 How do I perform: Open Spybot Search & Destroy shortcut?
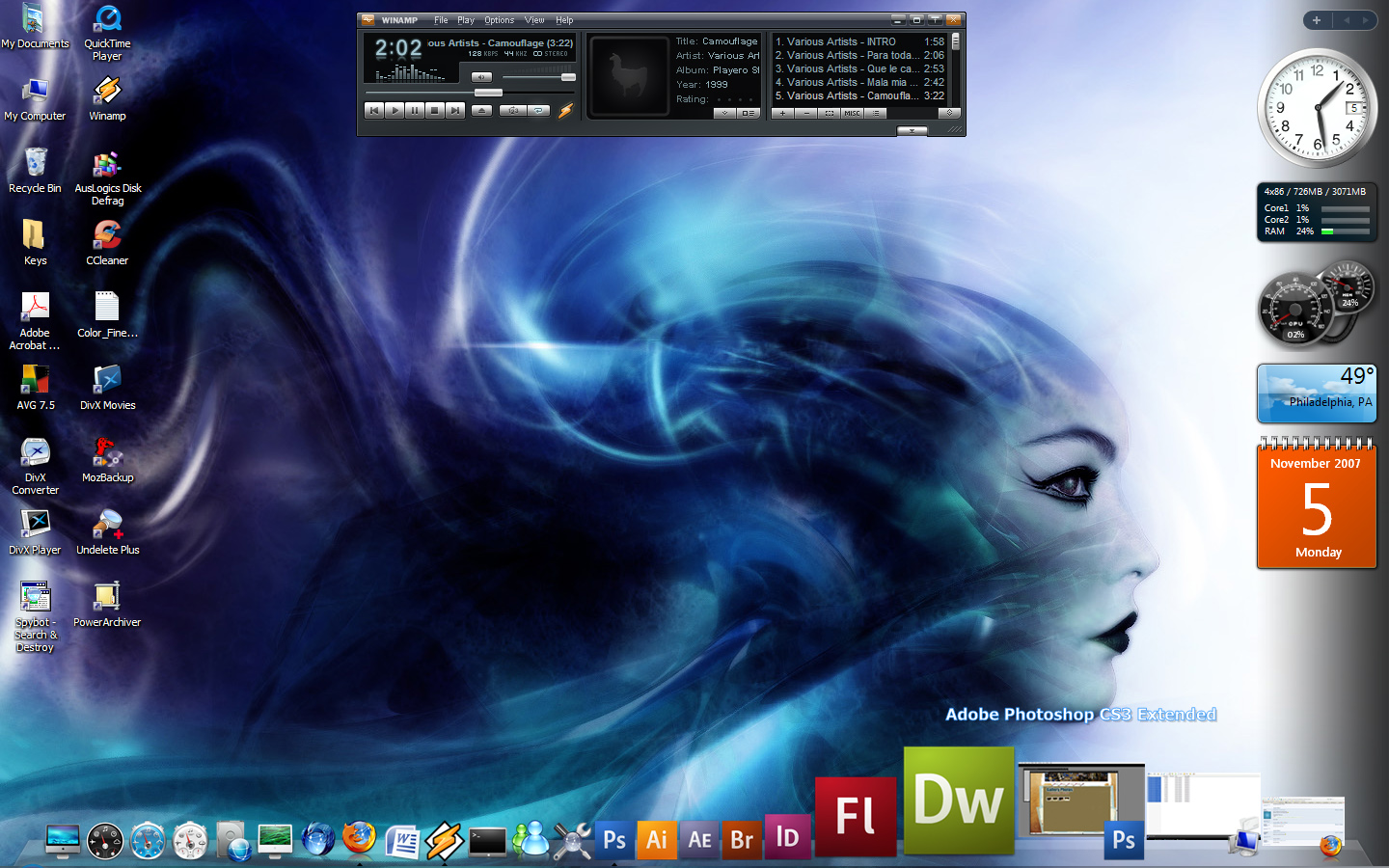click(x=35, y=617)
